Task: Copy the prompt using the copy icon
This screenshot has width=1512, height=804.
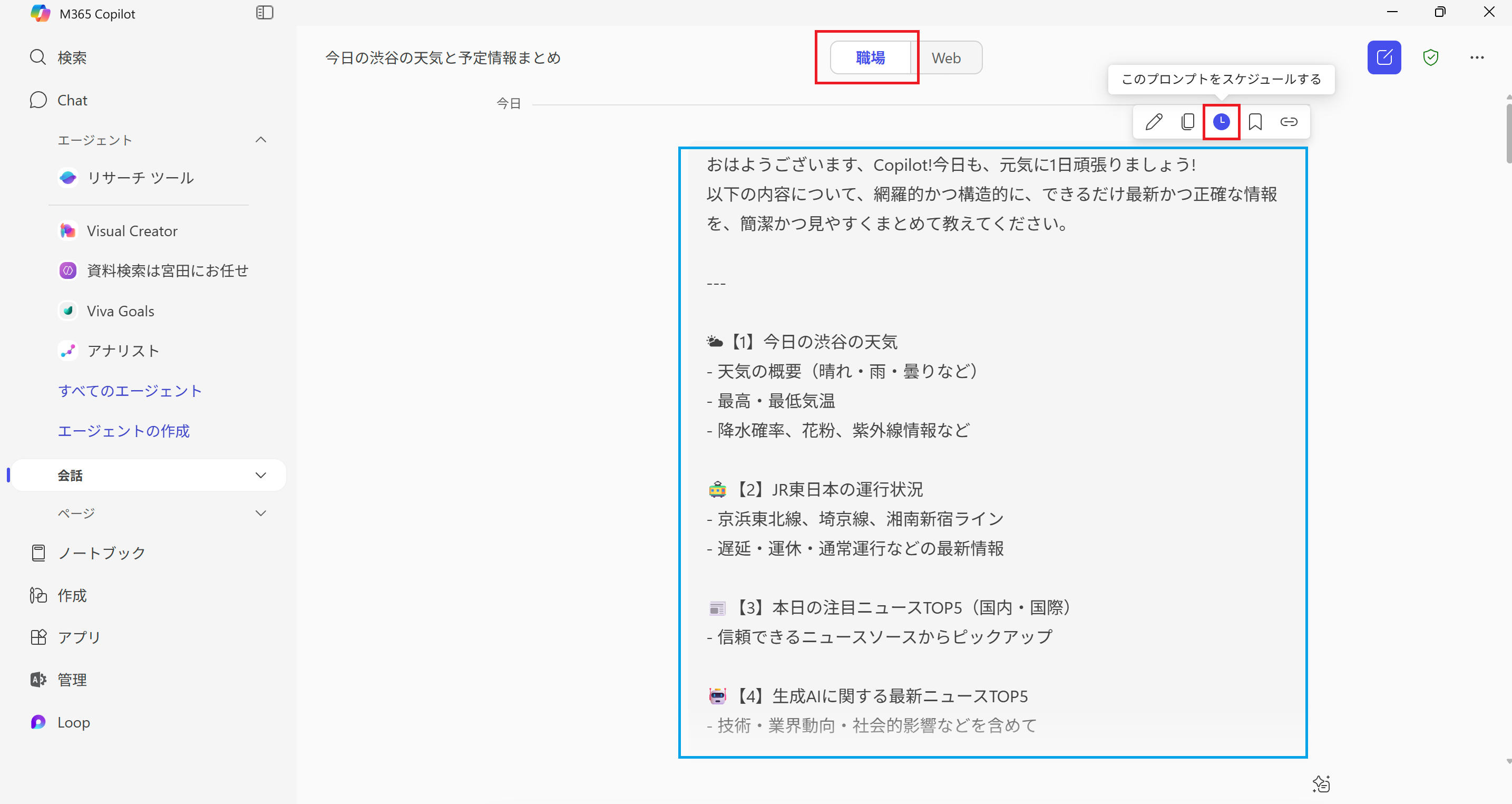Action: tap(1187, 122)
